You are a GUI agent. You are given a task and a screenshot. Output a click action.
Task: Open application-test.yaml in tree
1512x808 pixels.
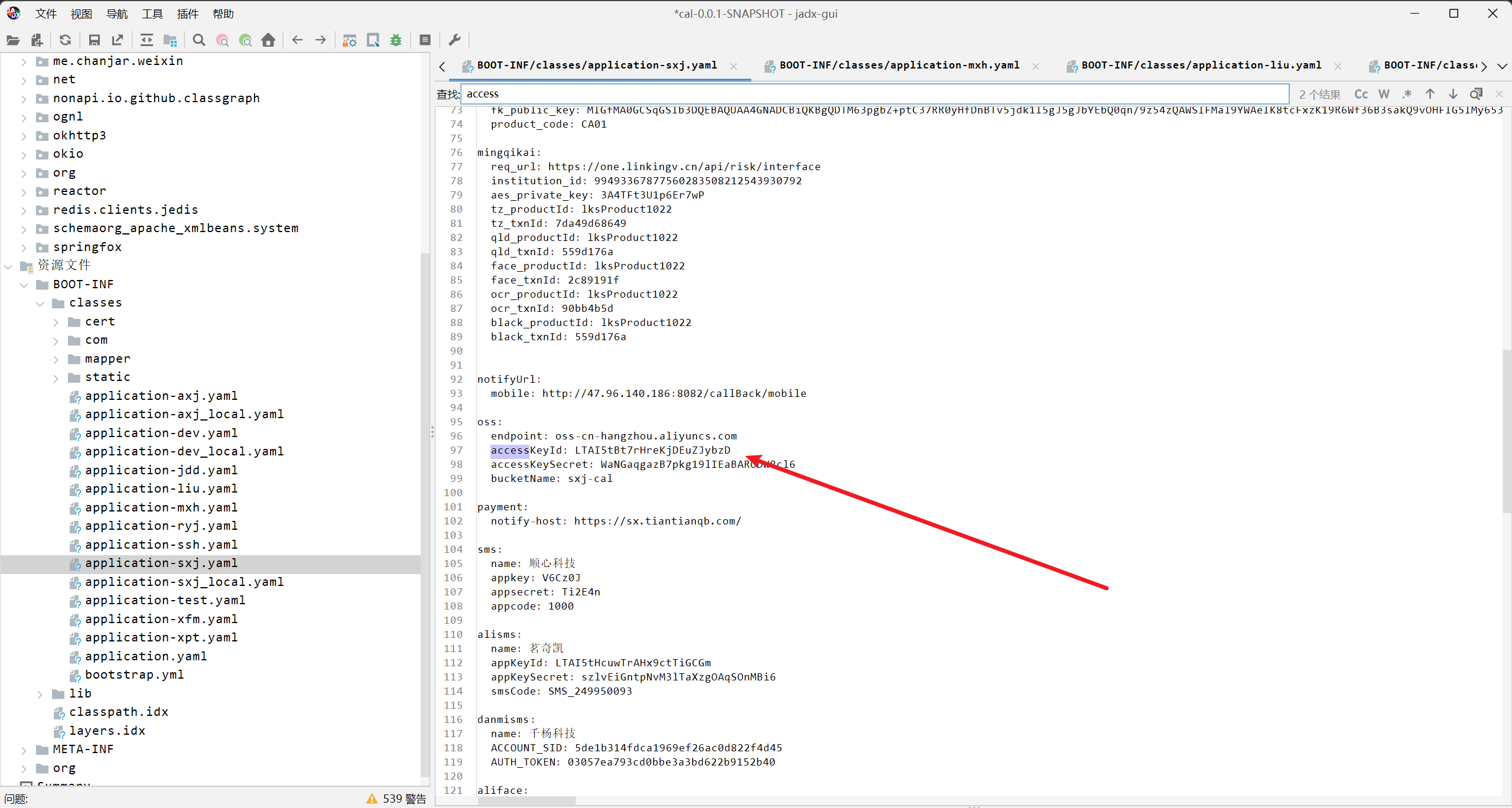[x=165, y=600]
